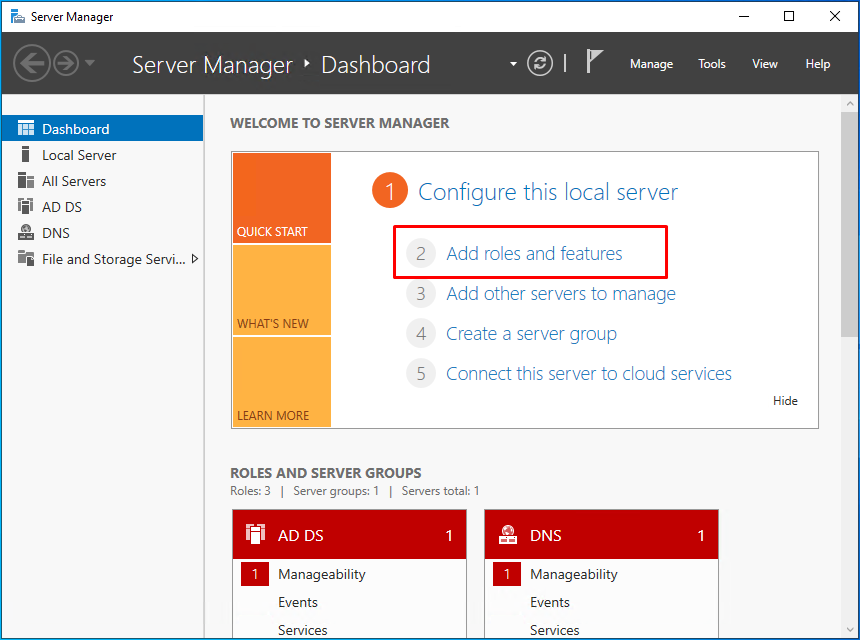Image resolution: width=860 pixels, height=640 pixels.
Task: Select AD DS in the sidebar
Action: (103, 207)
